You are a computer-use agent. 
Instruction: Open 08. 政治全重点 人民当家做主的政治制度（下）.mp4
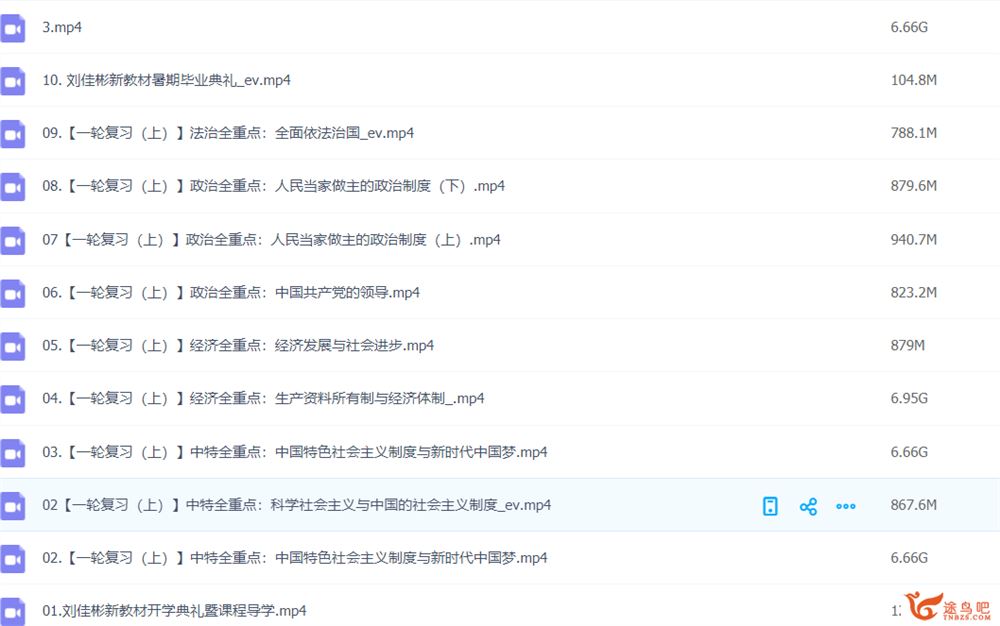pyautogui.click(x=274, y=186)
